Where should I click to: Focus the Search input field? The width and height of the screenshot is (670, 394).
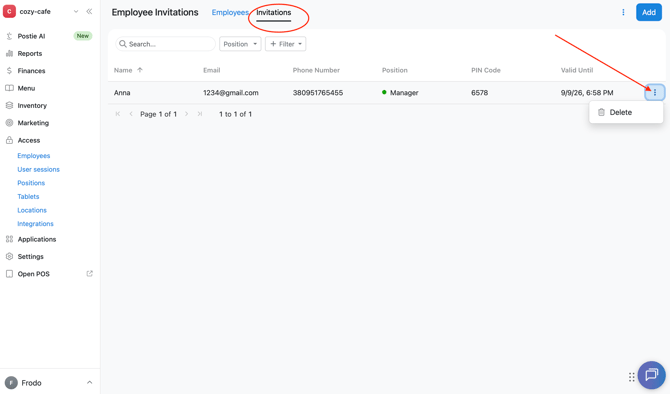165,44
